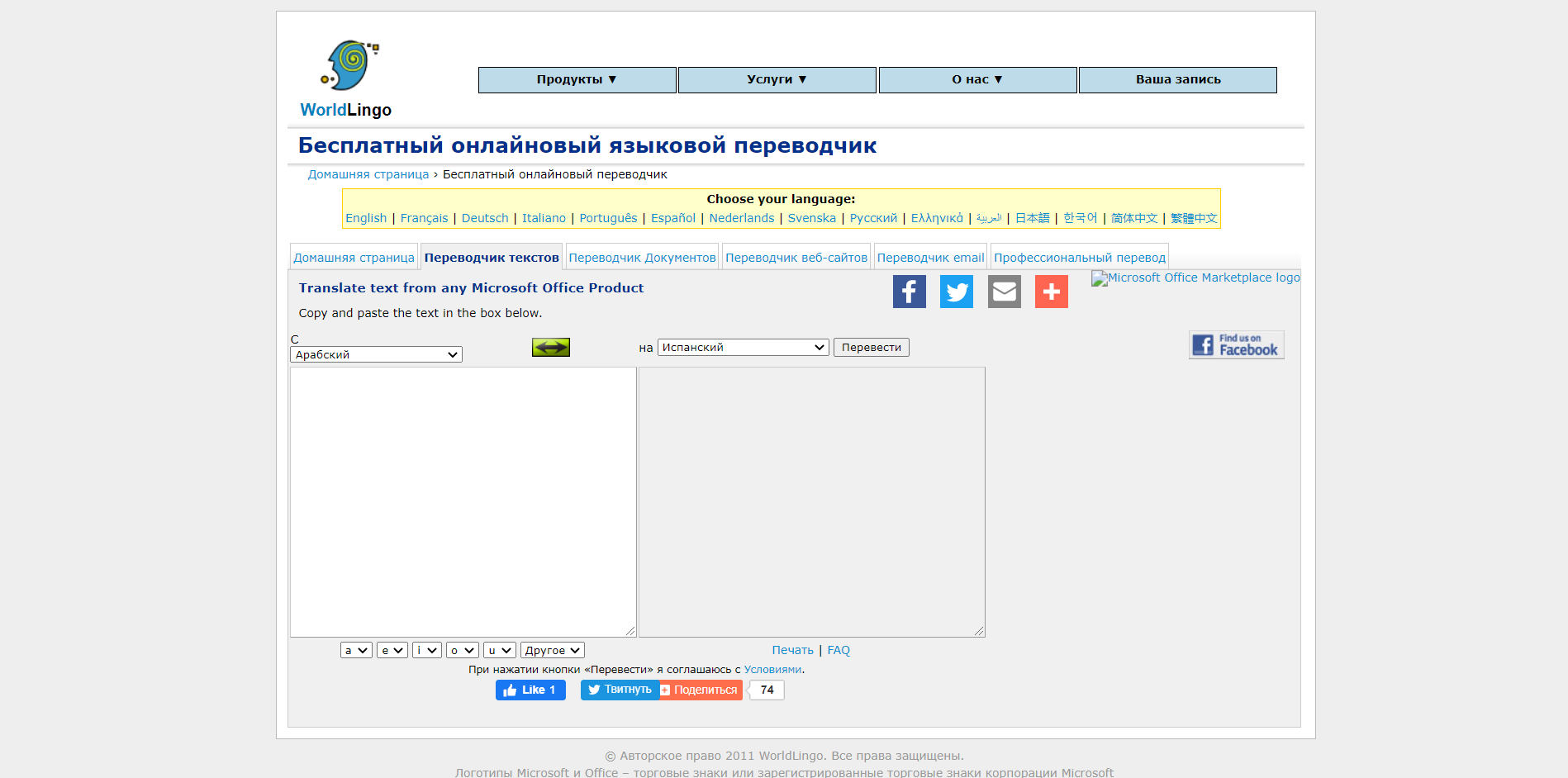Switch to Переводчик Документов tab
1568x778 pixels.
(642, 258)
